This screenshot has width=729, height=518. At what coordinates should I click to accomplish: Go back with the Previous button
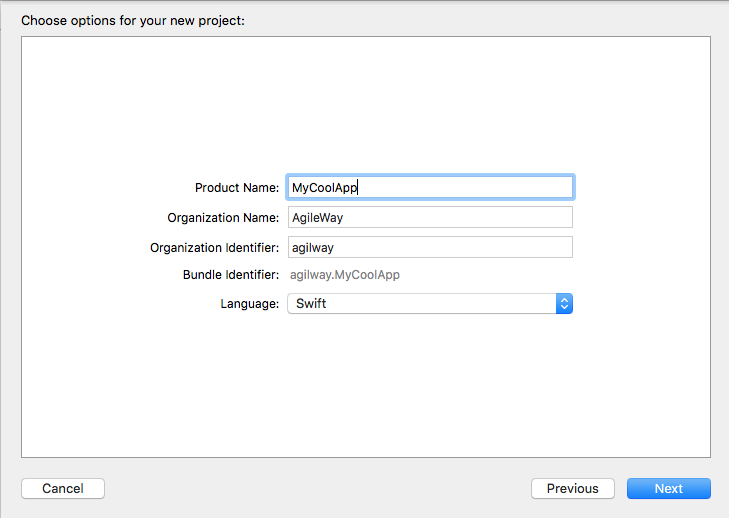coord(572,489)
